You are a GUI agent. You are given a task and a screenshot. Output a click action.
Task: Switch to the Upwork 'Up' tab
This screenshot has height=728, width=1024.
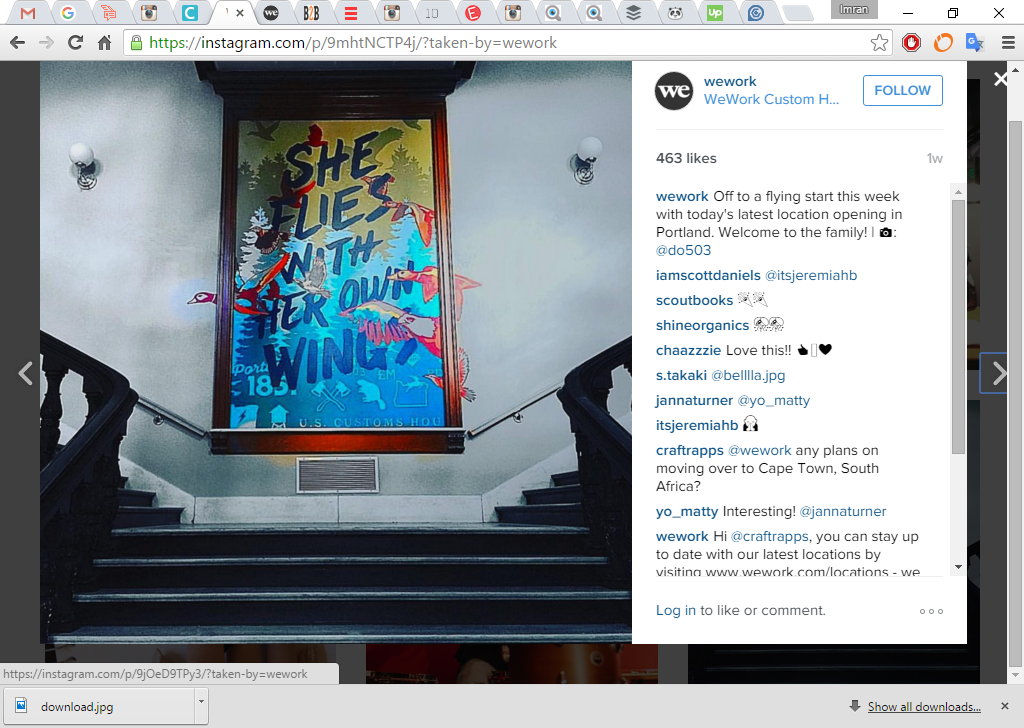(715, 12)
